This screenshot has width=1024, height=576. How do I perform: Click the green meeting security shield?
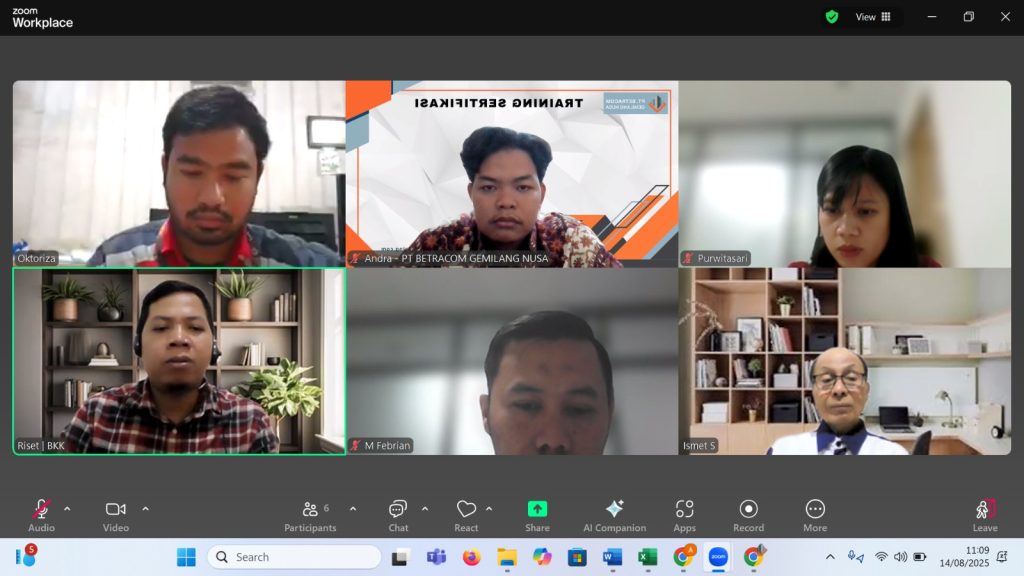832,17
